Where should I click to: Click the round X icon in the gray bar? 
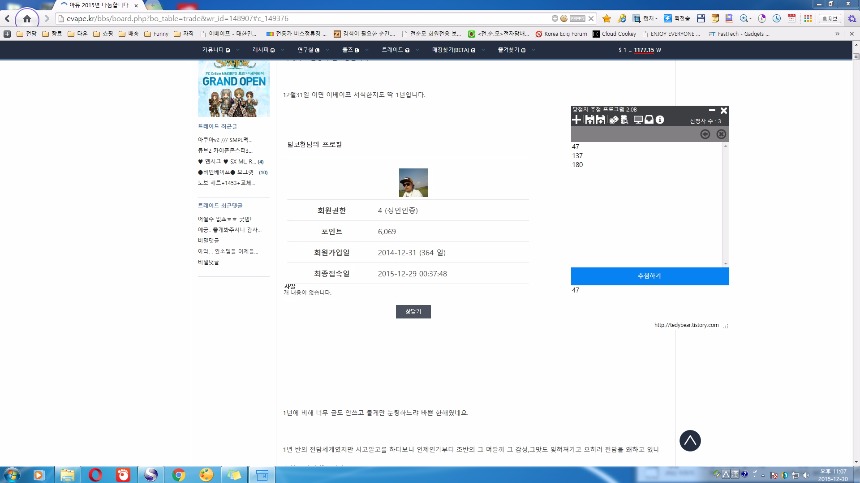coord(721,134)
